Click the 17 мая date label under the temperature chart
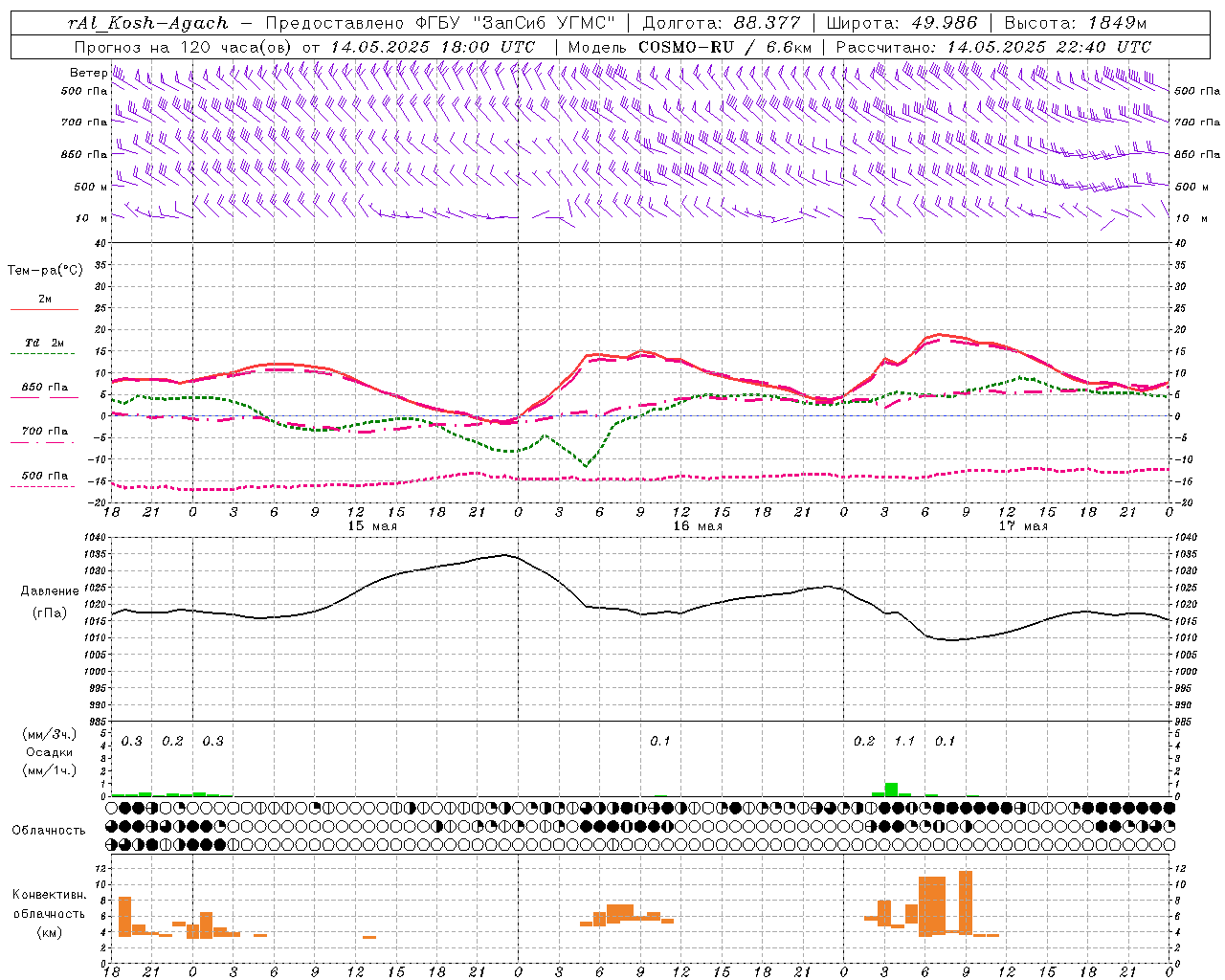Image resolution: width=1225 pixels, height=980 pixels. click(x=1023, y=526)
